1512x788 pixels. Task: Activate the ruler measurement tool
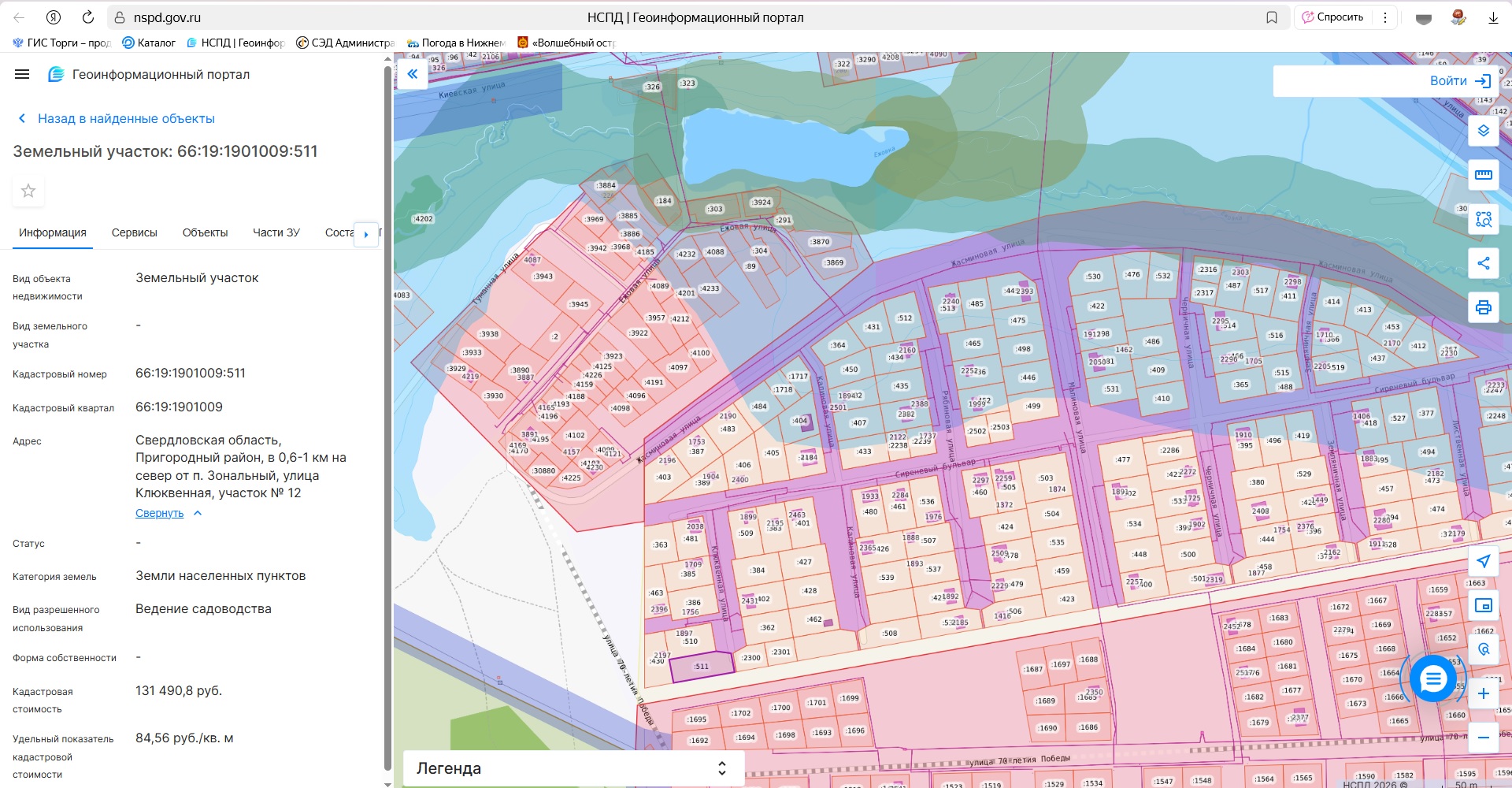pyautogui.click(x=1483, y=175)
